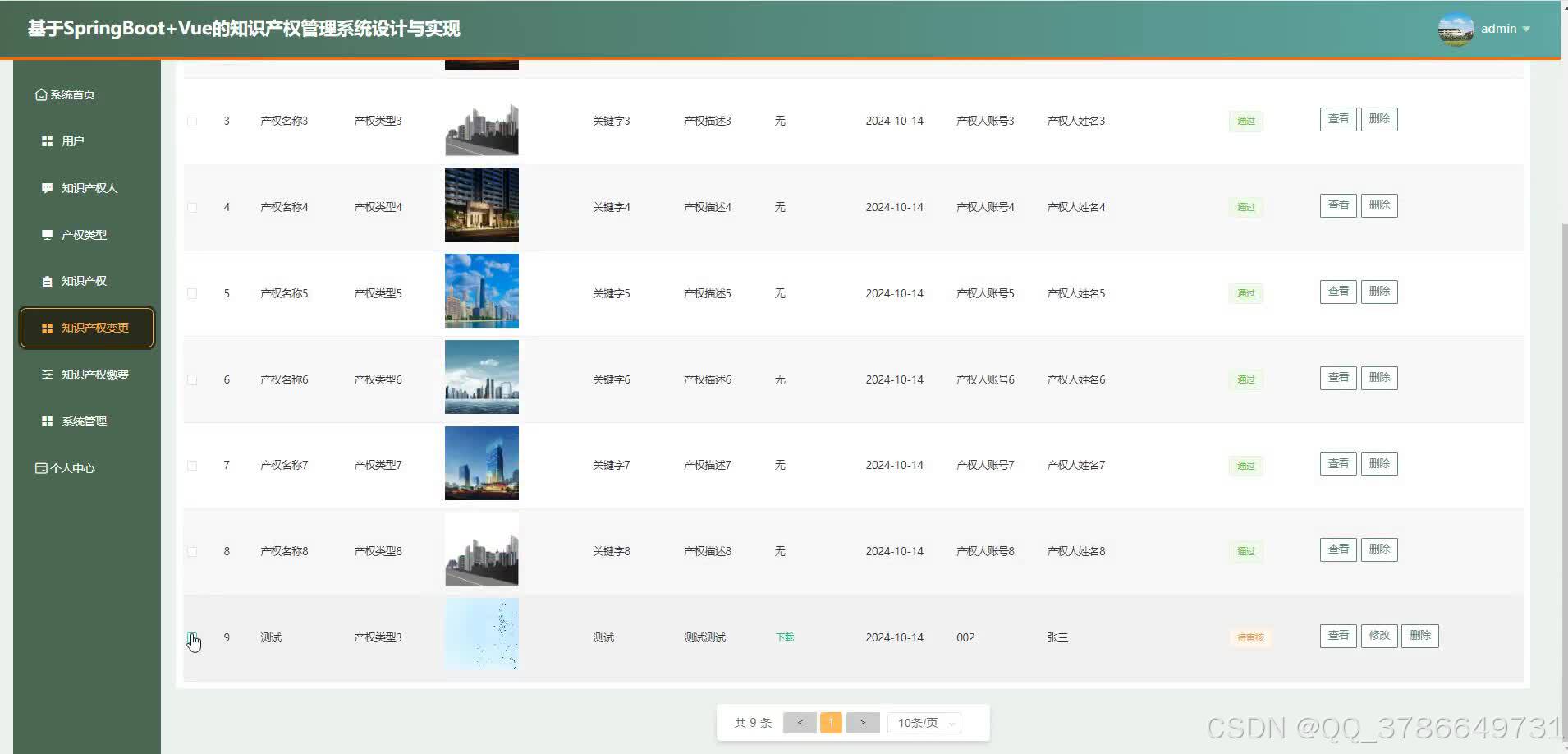Click the 修改 button for the 测试 record
The image size is (1568, 754).
(x=1378, y=635)
